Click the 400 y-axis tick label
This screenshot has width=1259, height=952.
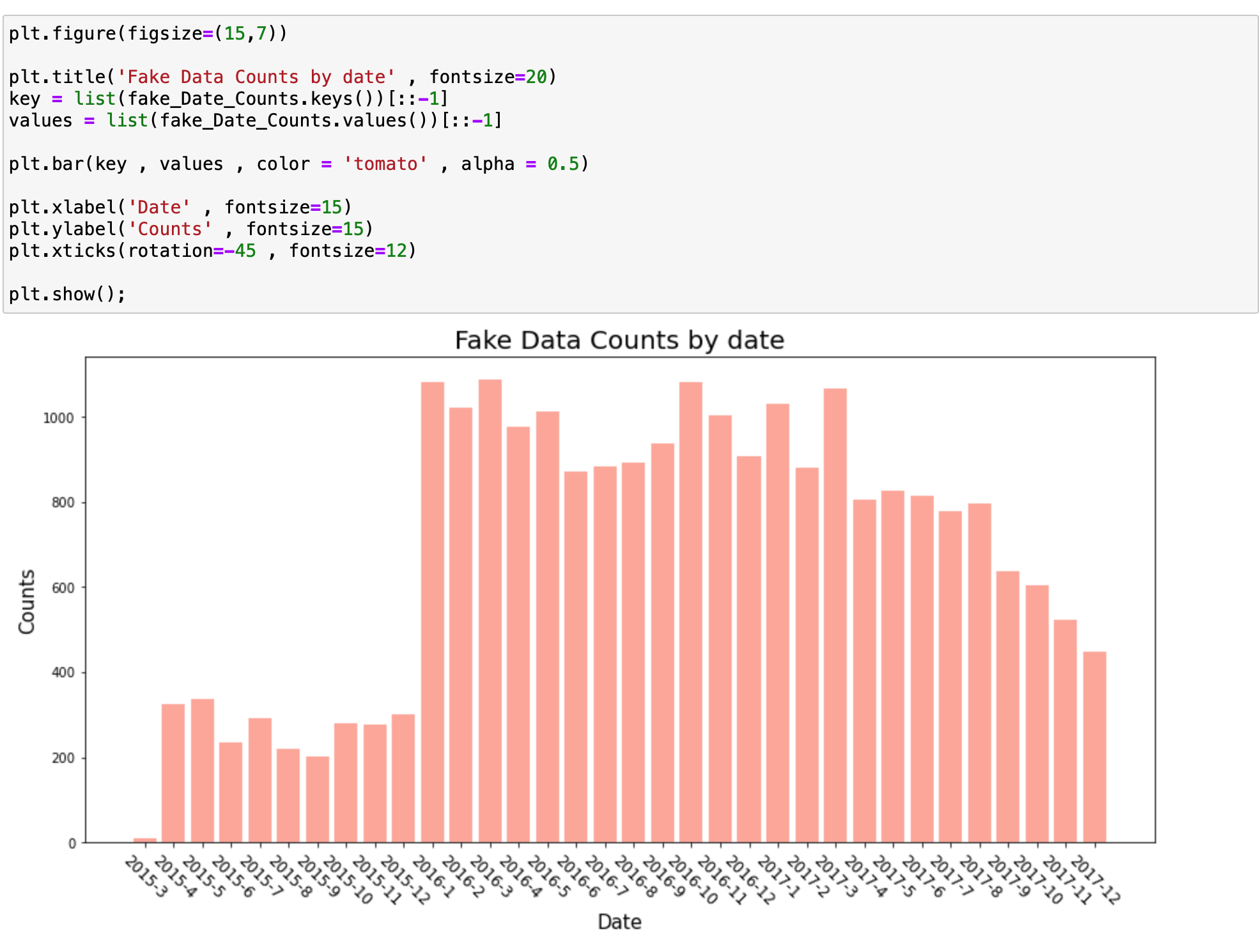pyautogui.click(x=63, y=673)
